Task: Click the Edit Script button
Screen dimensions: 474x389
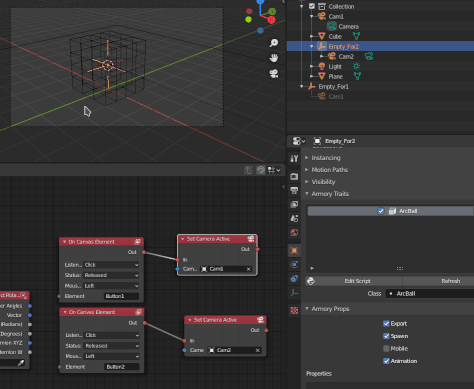Action: tap(357, 281)
